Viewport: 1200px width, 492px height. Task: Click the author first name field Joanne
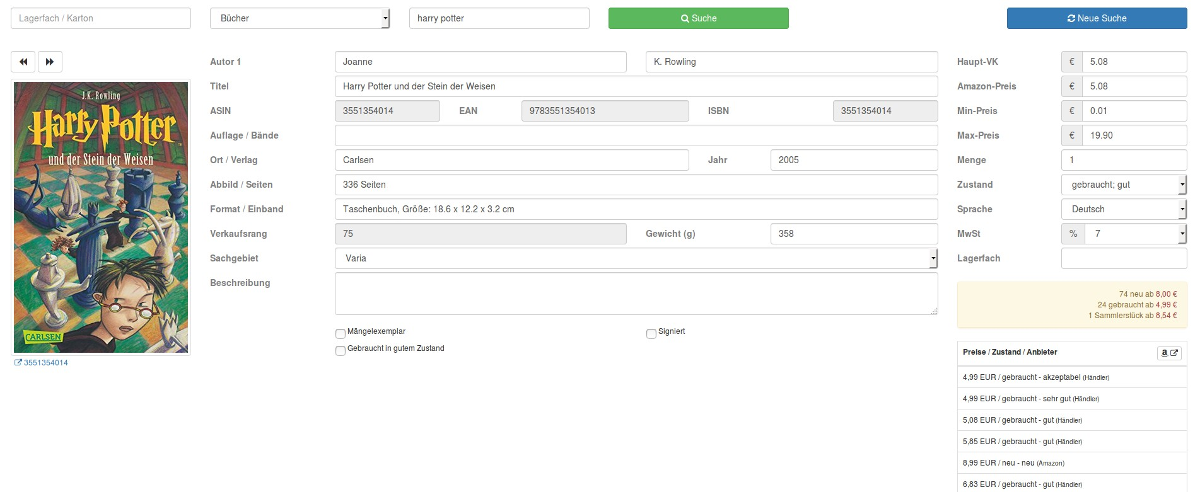(x=481, y=62)
